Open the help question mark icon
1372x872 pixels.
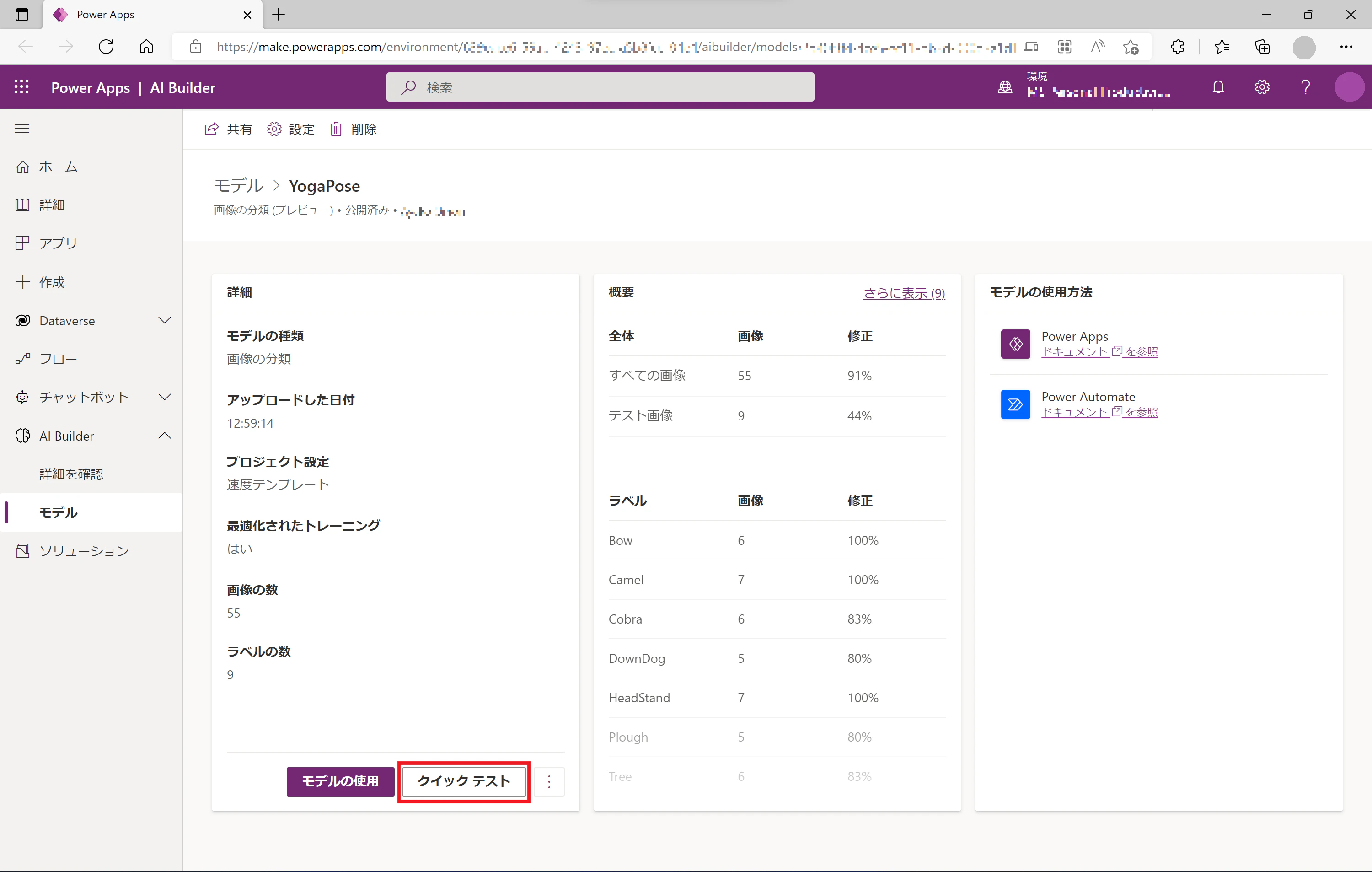(1305, 87)
